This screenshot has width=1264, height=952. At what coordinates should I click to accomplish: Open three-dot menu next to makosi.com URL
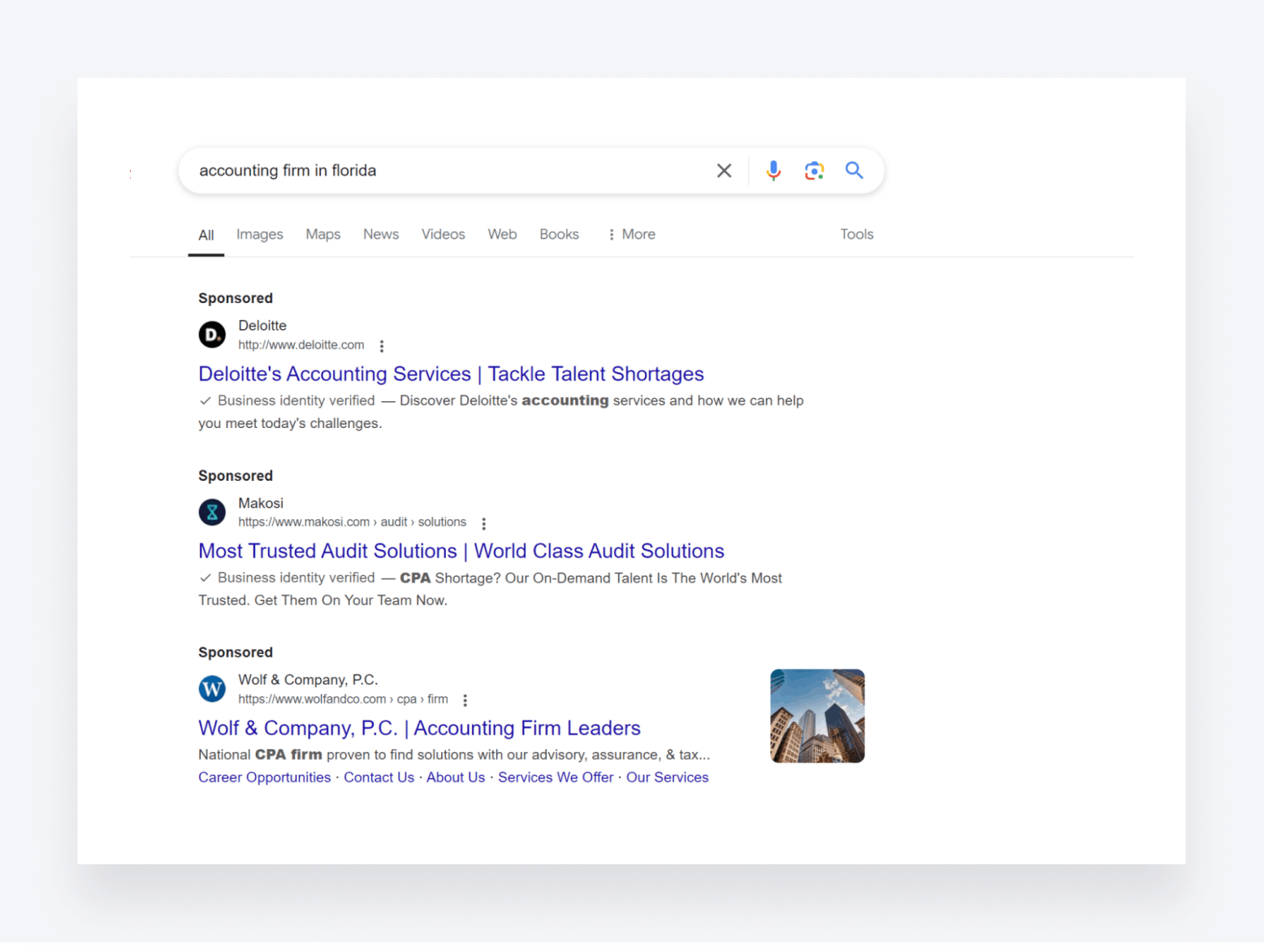click(483, 524)
